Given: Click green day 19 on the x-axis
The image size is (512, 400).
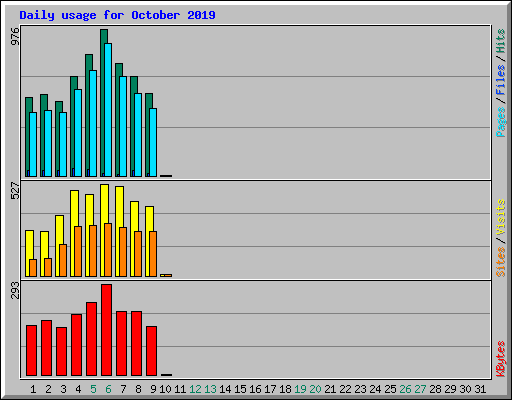Looking at the screenshot, I should [300, 389].
